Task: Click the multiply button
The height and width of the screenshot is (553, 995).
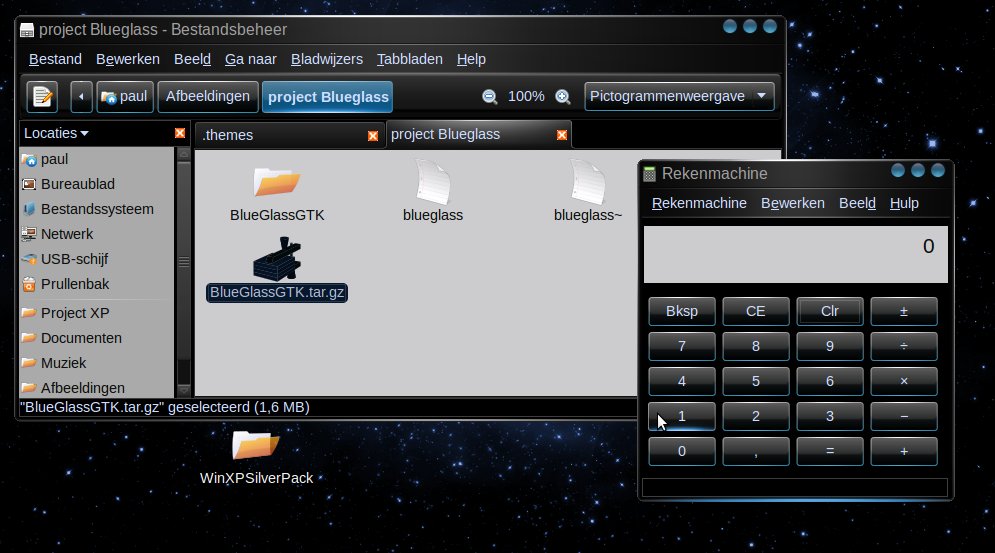Action: (904, 381)
